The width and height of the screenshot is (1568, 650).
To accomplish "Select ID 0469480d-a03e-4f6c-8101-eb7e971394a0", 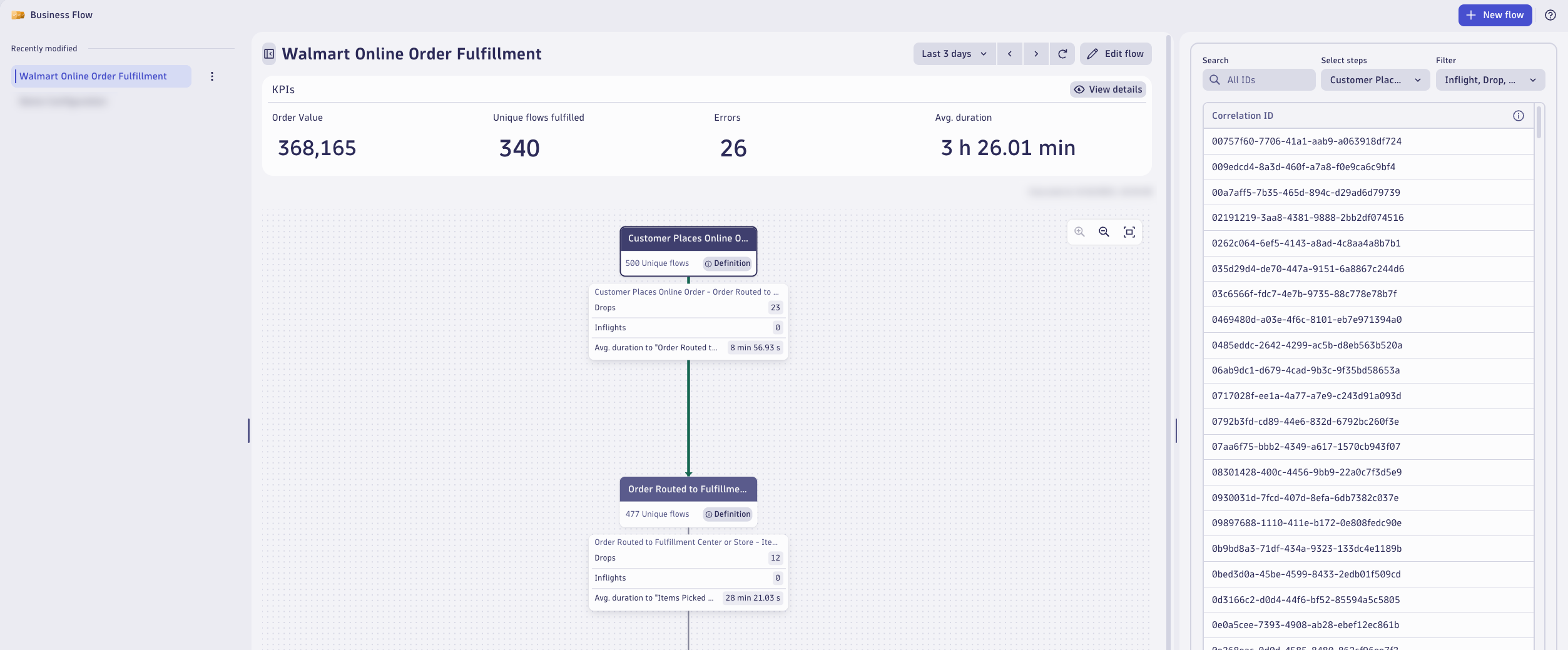I will pos(1368,320).
